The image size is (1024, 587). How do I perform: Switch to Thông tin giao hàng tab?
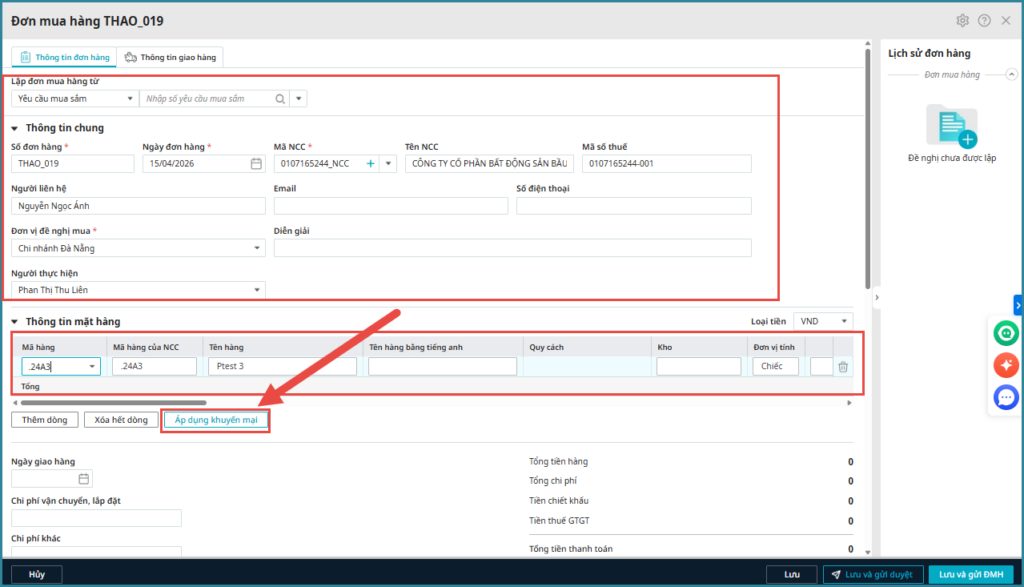tap(169, 58)
